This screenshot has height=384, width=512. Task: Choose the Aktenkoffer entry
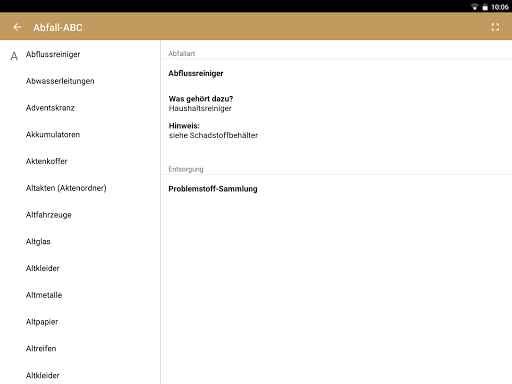(x=80, y=161)
